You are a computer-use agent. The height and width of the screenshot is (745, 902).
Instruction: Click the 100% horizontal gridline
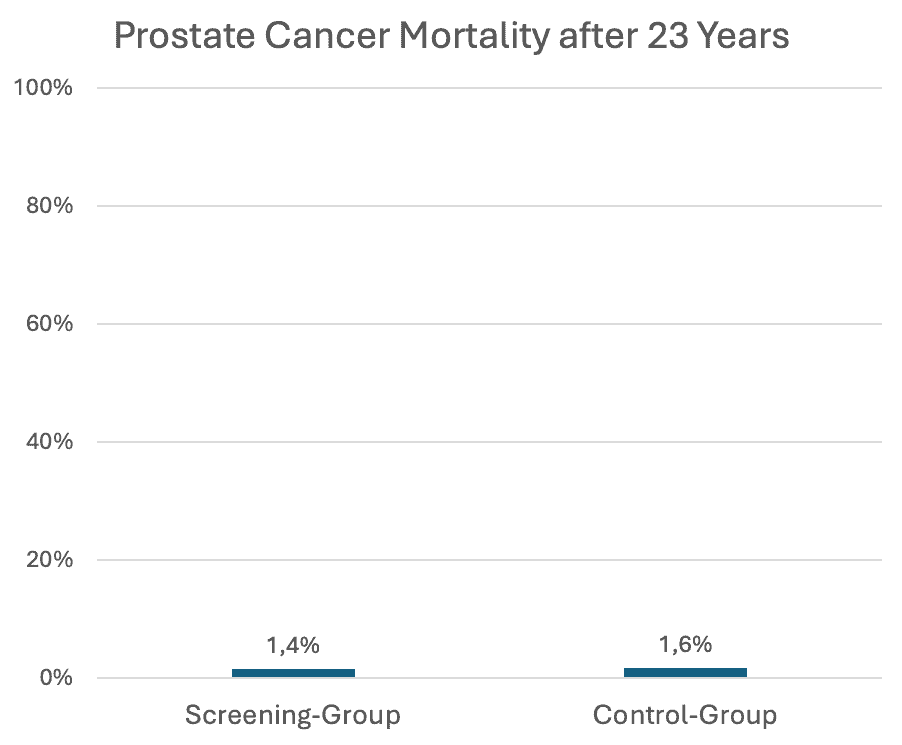pyautogui.click(x=490, y=88)
